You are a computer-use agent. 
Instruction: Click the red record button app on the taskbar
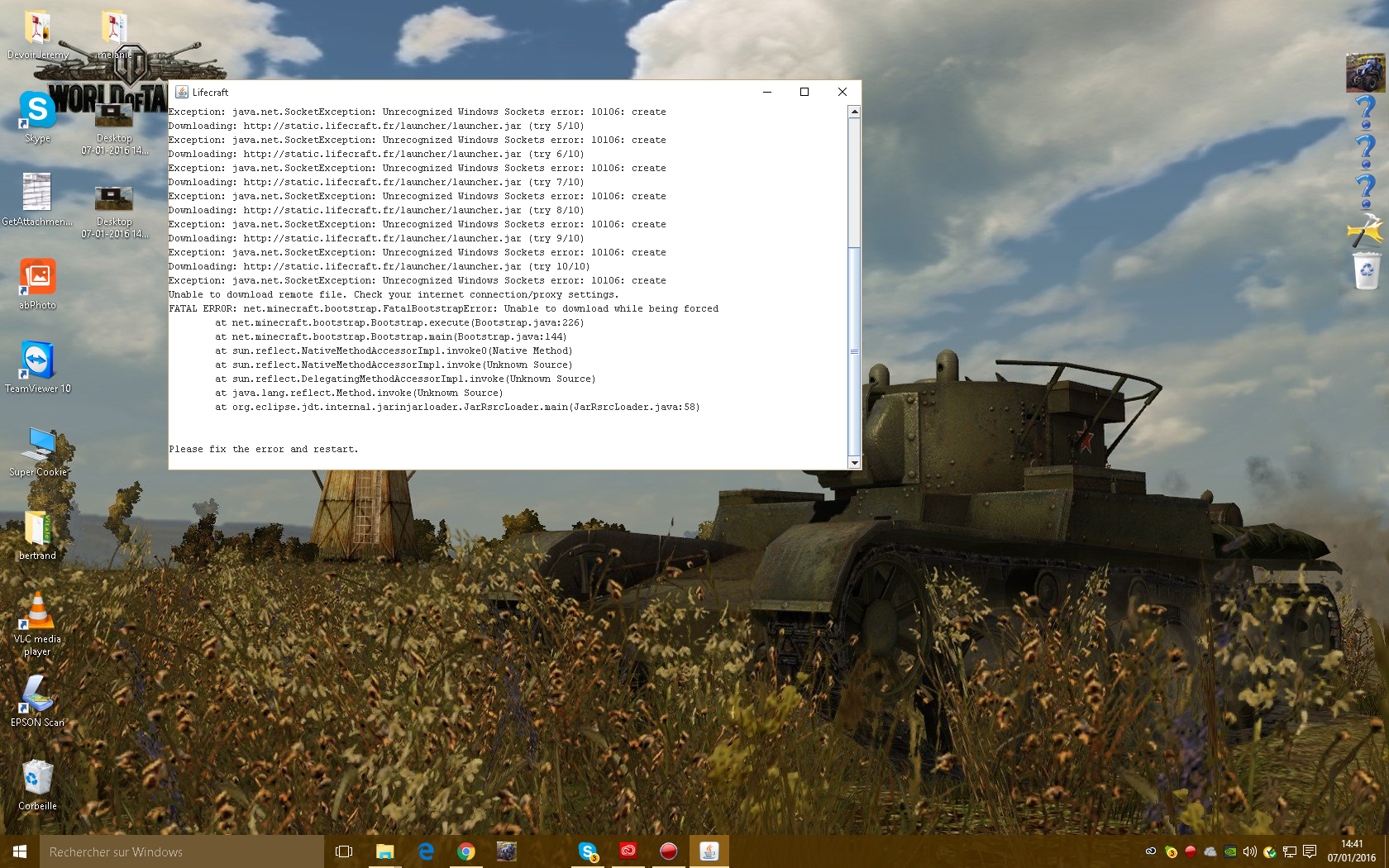pyautogui.click(x=669, y=851)
